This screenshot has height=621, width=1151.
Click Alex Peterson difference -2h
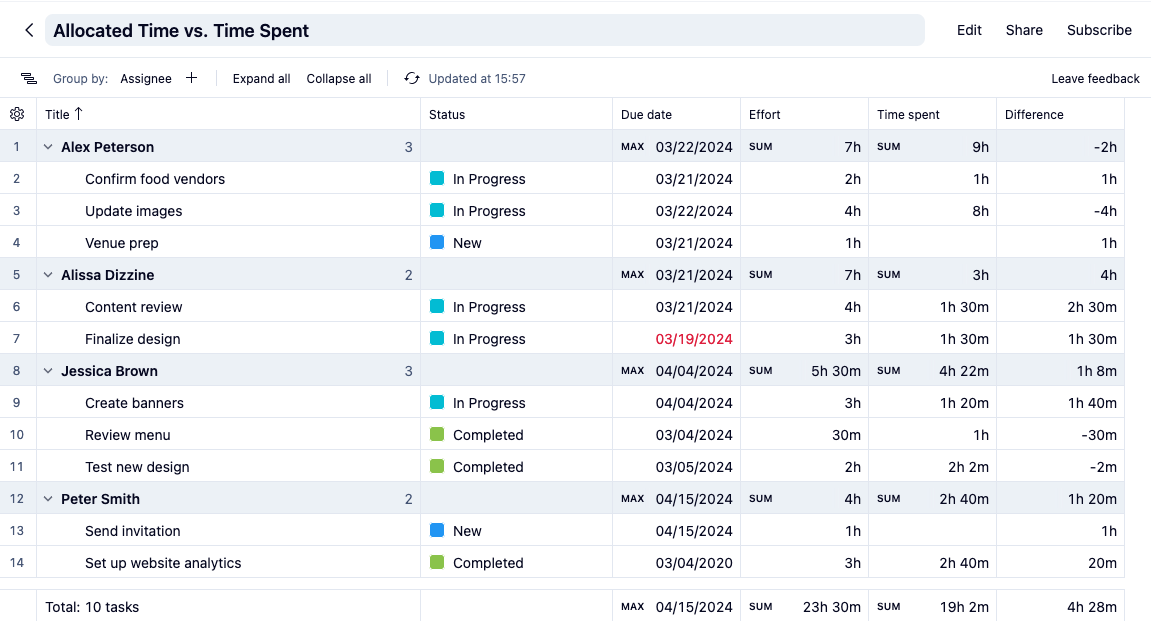coord(1105,147)
